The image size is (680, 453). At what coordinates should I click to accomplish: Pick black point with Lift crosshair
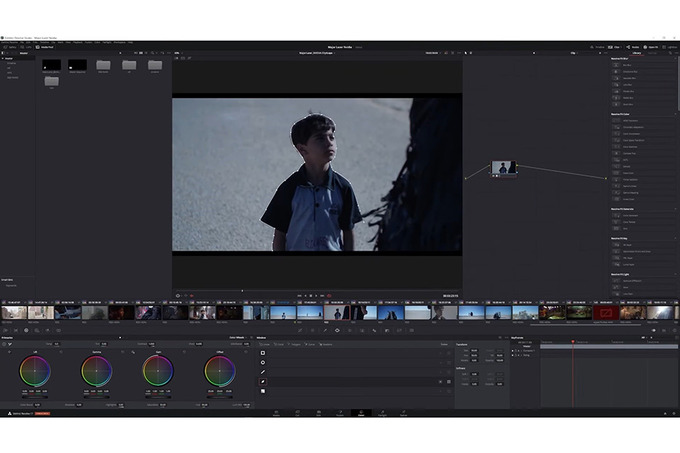[9, 352]
